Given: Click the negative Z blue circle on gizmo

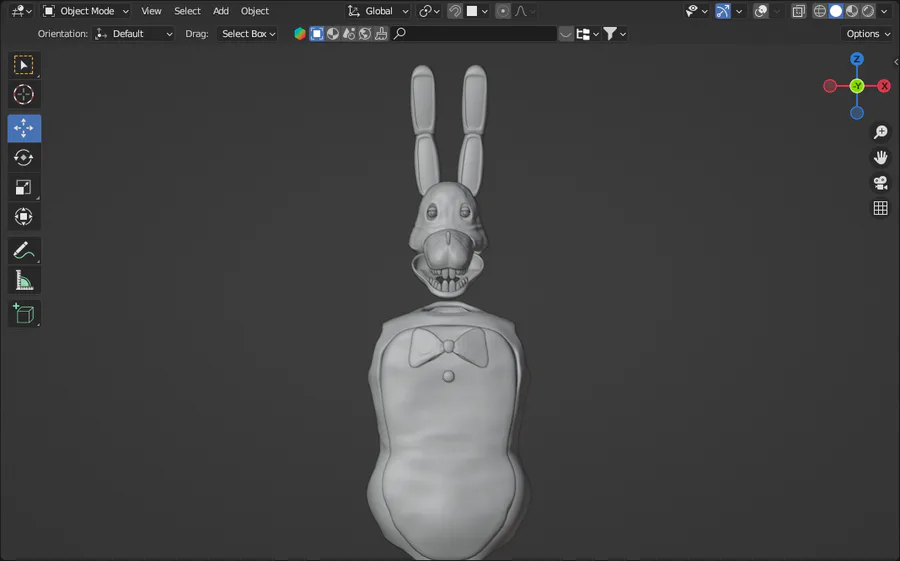Looking at the screenshot, I should [857, 113].
